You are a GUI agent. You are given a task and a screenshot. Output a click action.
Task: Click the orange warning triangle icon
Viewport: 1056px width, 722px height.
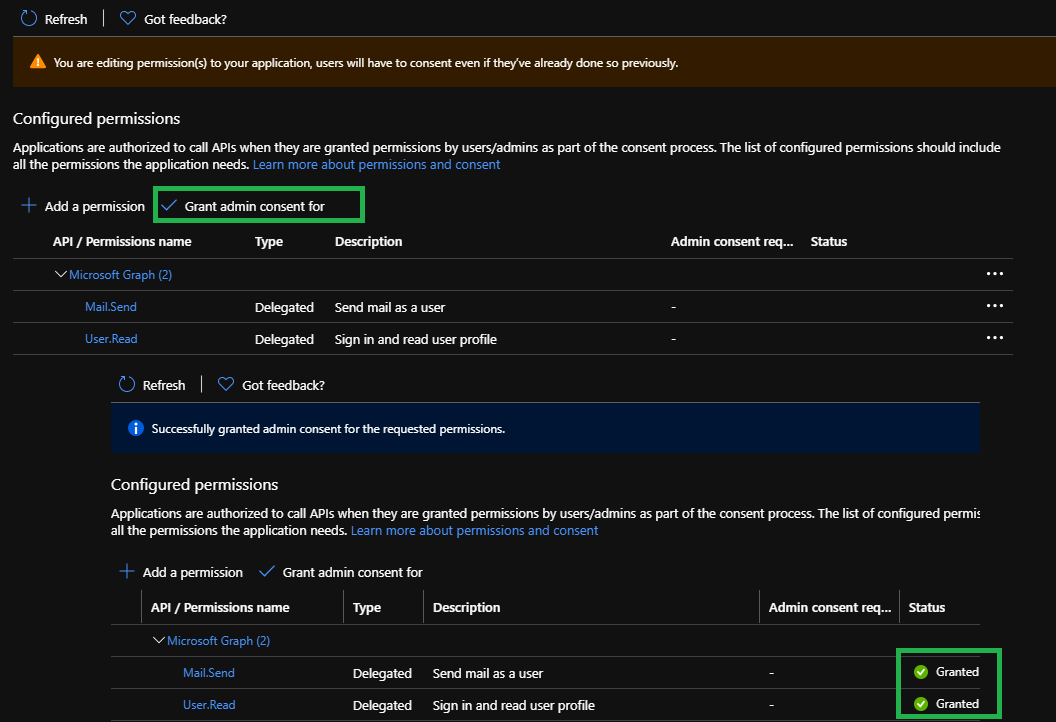click(38, 62)
